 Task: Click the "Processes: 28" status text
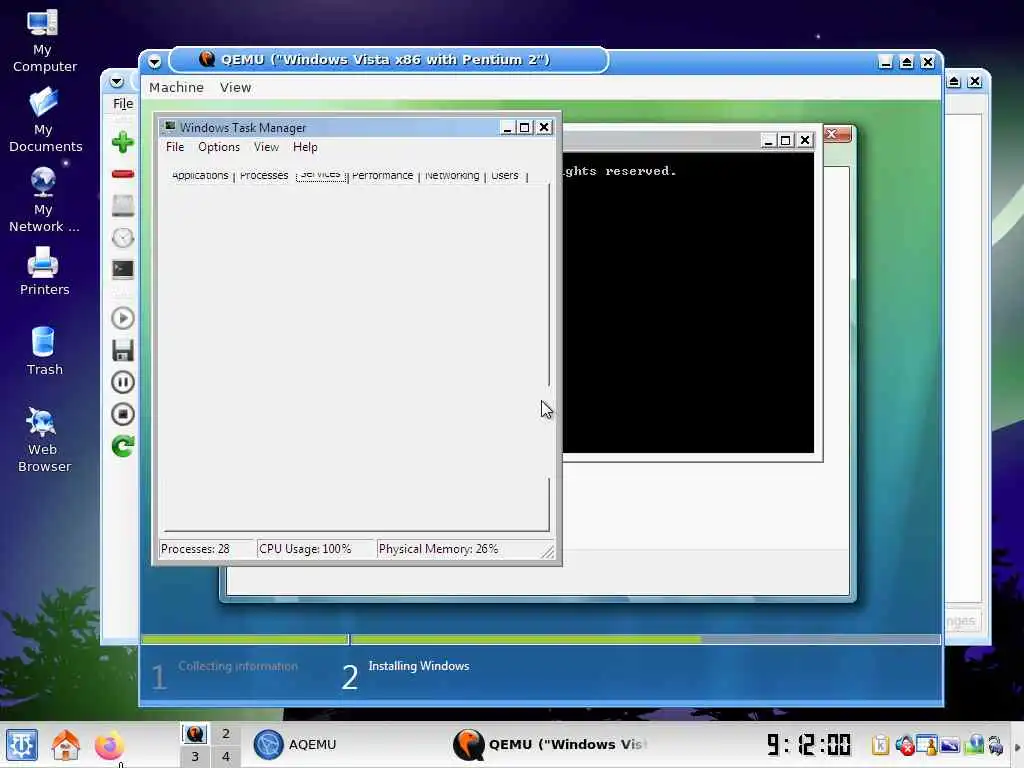pos(195,549)
